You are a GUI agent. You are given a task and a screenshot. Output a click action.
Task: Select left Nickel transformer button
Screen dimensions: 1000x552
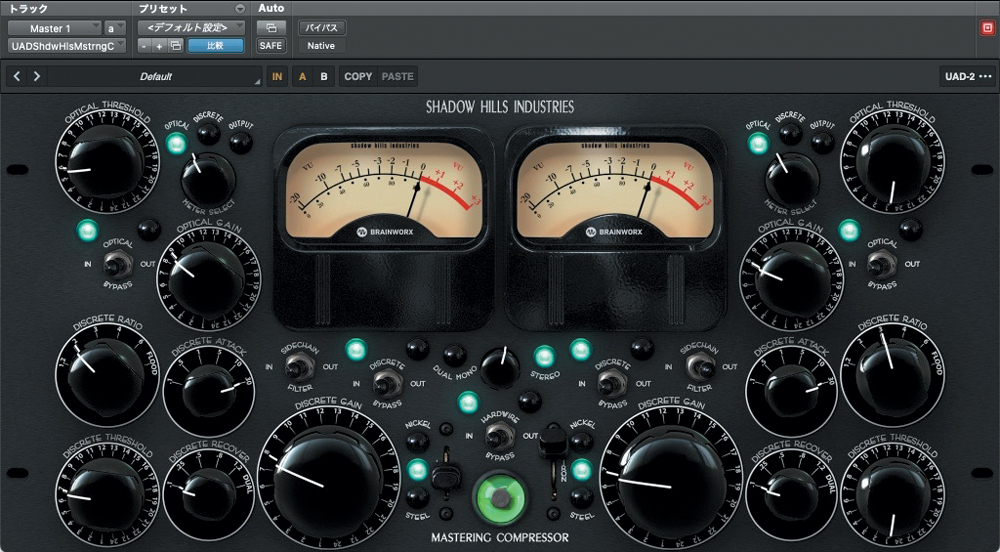[x=417, y=442]
